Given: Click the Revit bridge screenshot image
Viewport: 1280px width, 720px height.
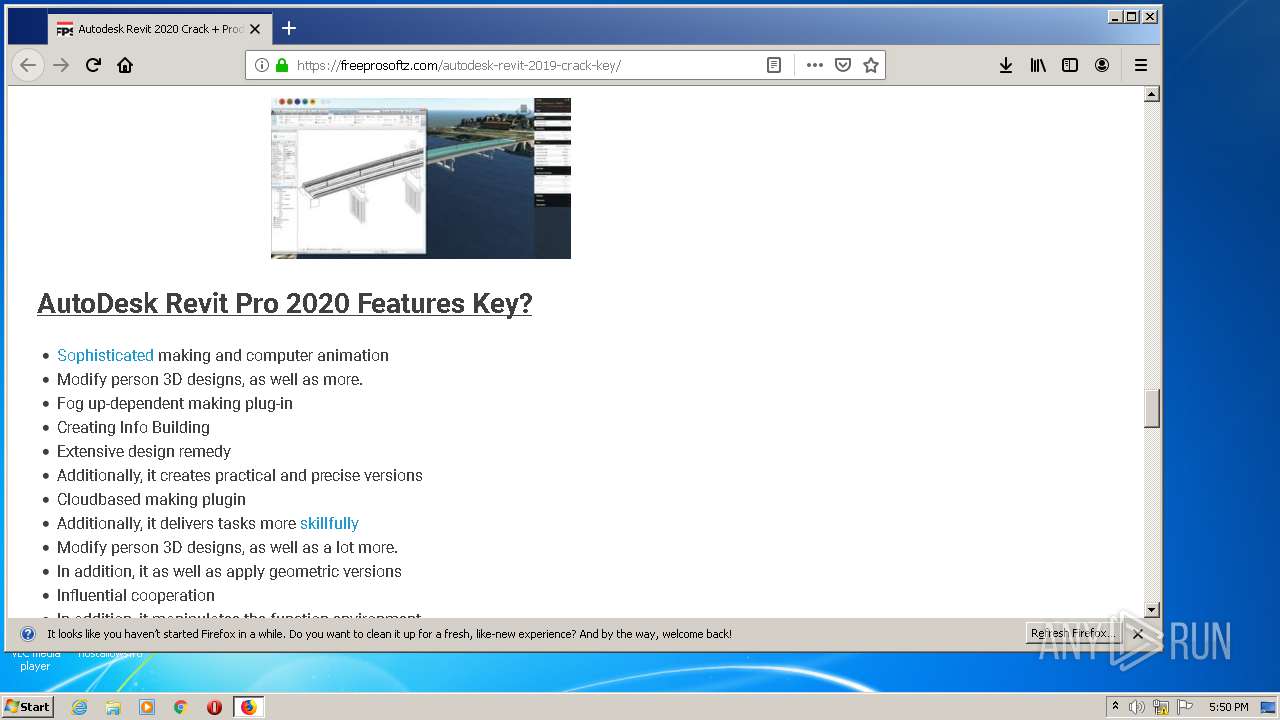Looking at the screenshot, I should 421,178.
